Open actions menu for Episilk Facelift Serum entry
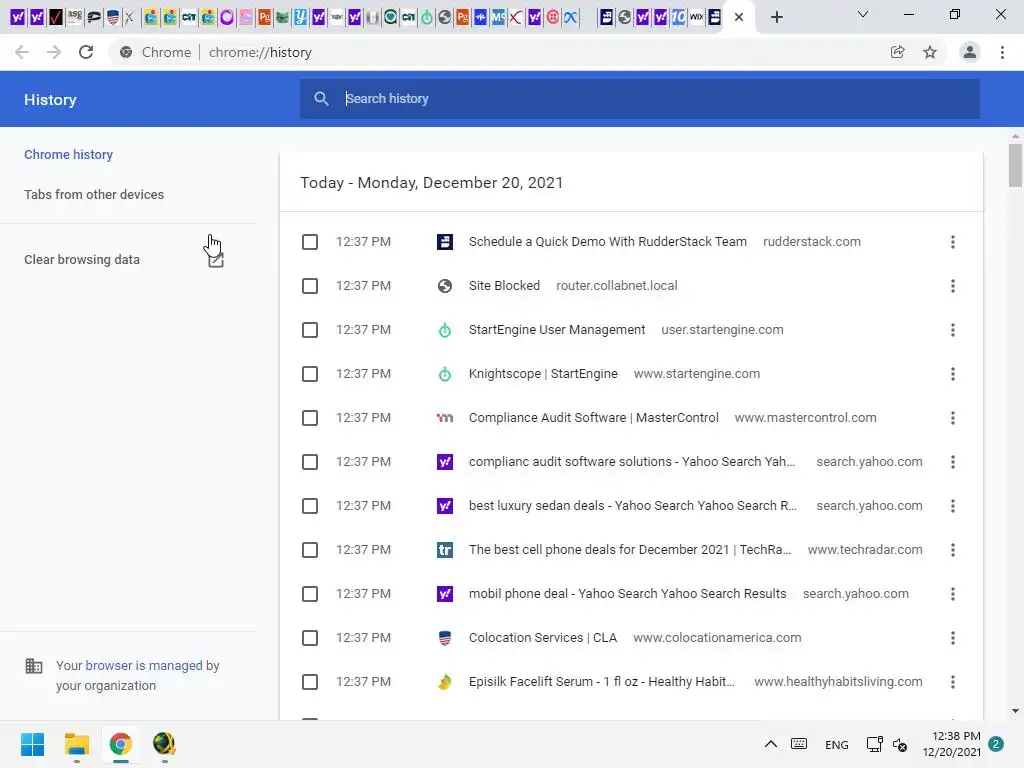This screenshot has height=768, width=1024. click(953, 682)
